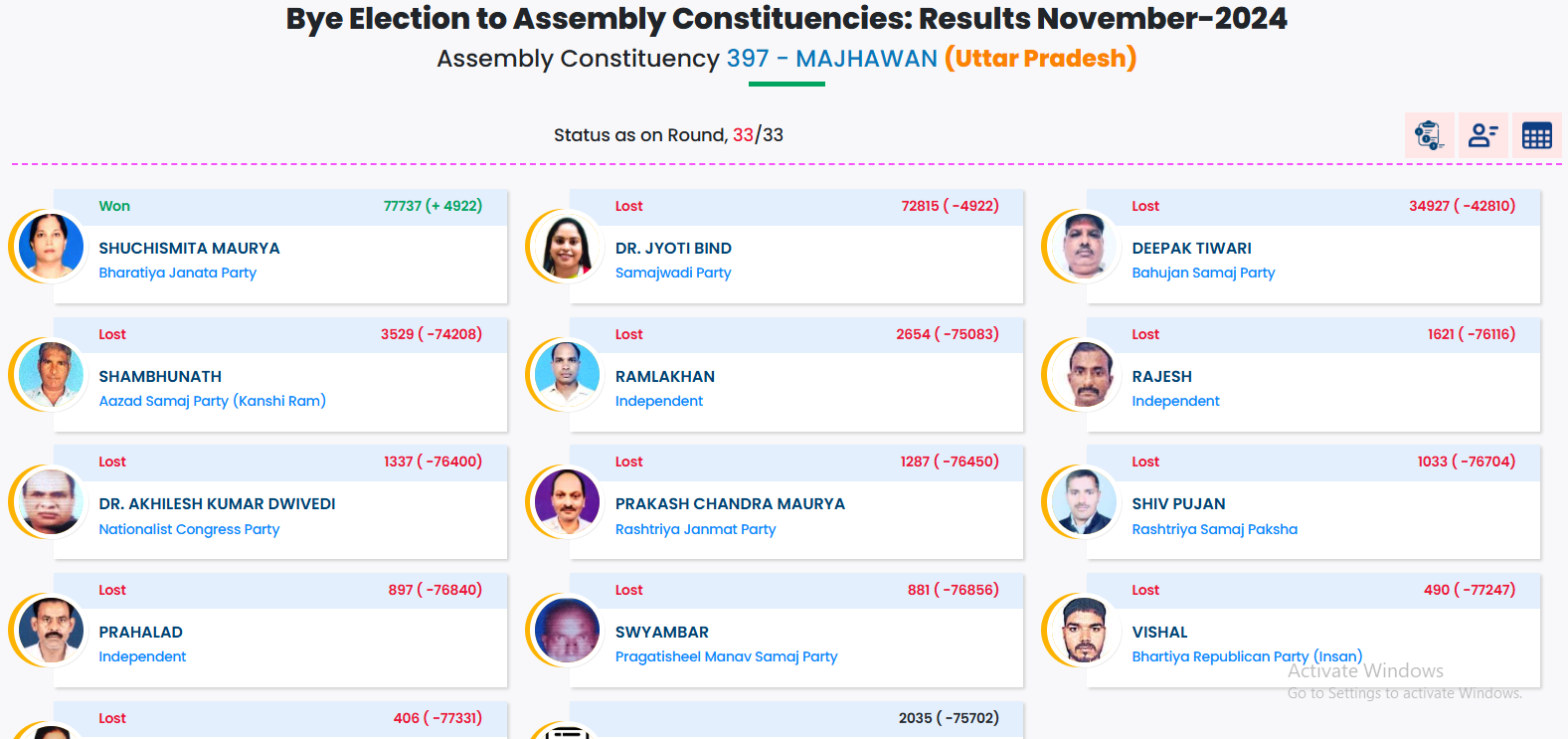The height and width of the screenshot is (739, 1568).
Task: Click Prakash Chandra Maurya's name
Action: click(730, 504)
